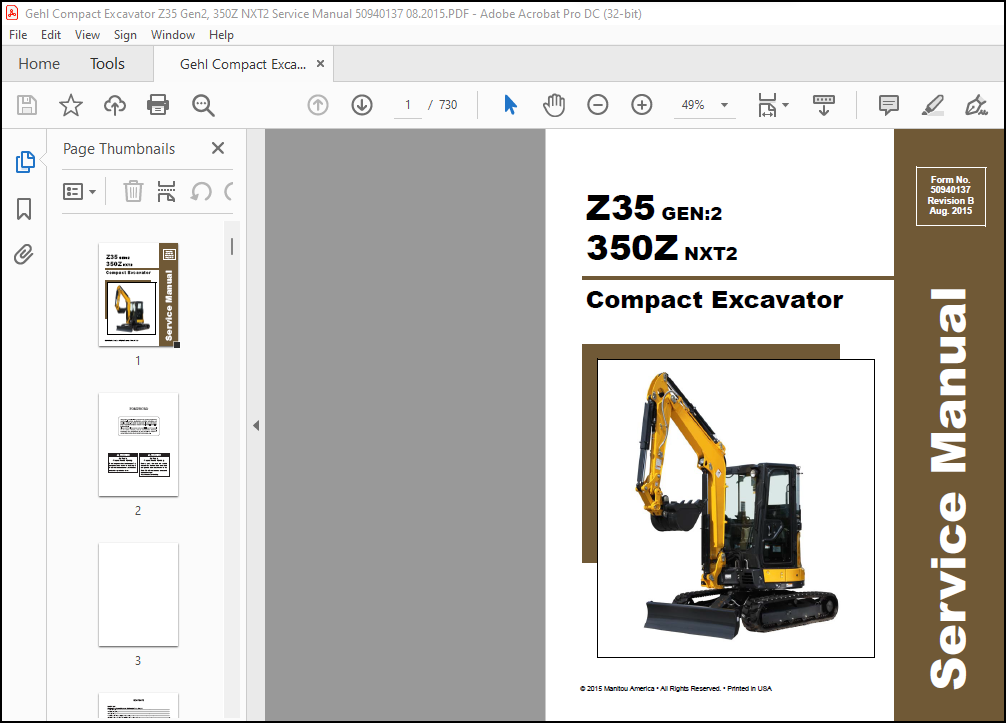Activate the Selection arrow tool
Screen dimensions: 1006x723
pyautogui.click(x=510, y=105)
